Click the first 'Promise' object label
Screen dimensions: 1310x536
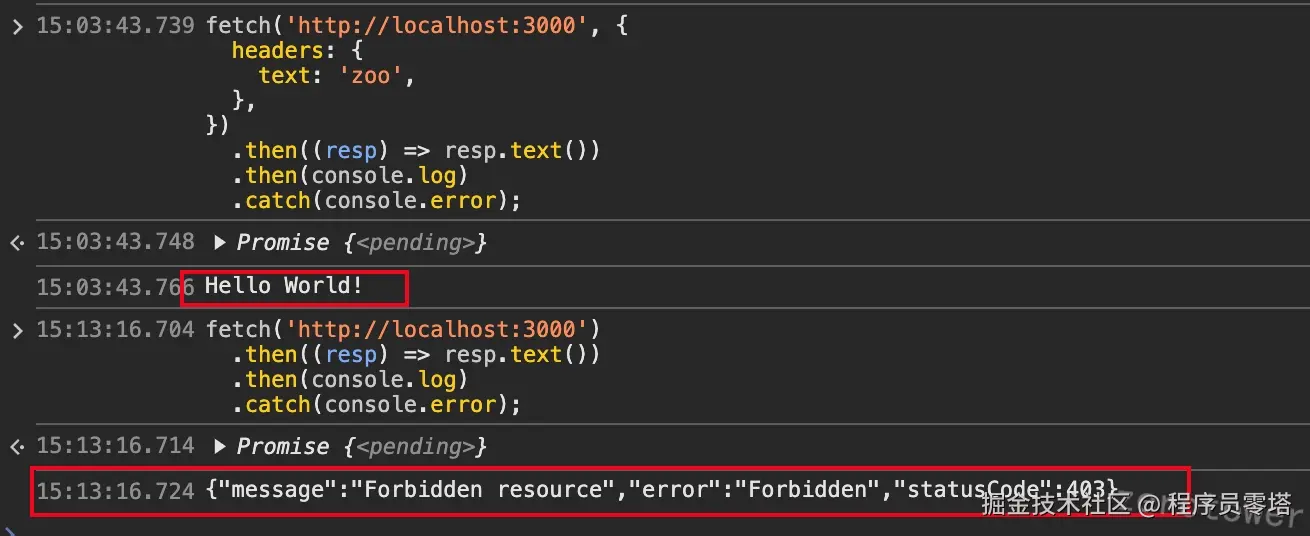282,243
